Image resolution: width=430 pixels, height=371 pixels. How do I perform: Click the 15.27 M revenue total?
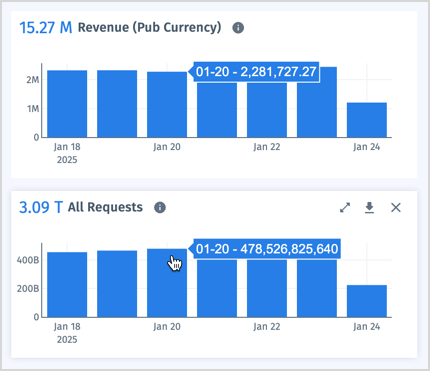(46, 28)
